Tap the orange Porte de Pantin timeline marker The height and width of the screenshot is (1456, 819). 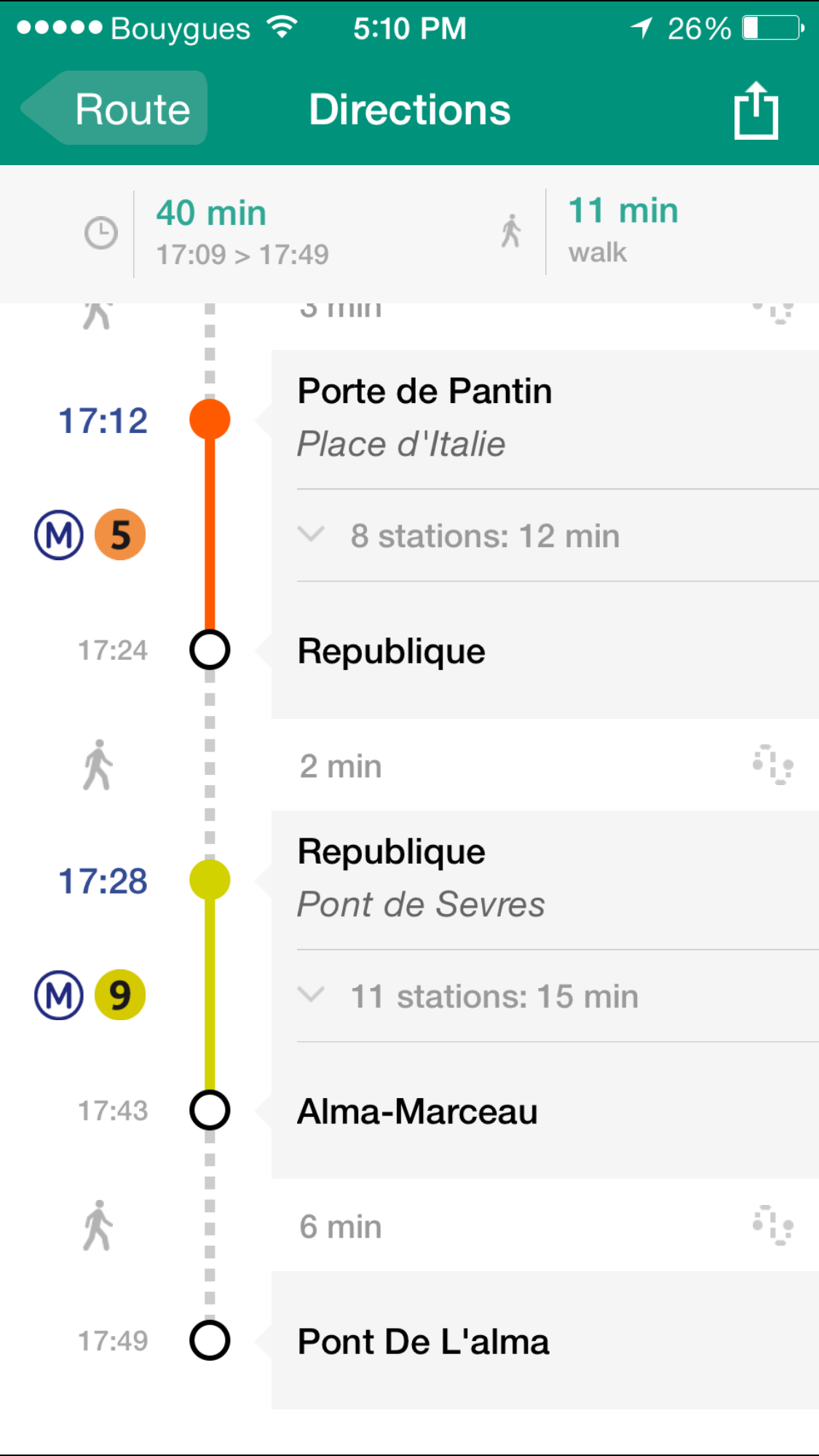(x=210, y=420)
